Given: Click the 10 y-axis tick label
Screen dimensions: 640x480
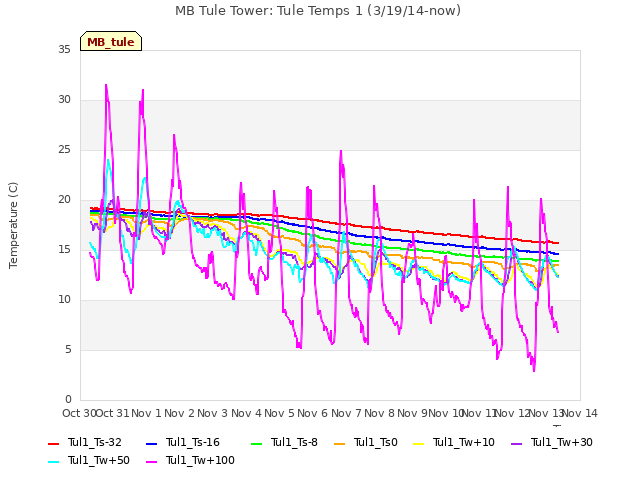Looking at the screenshot, I should [x=64, y=300].
